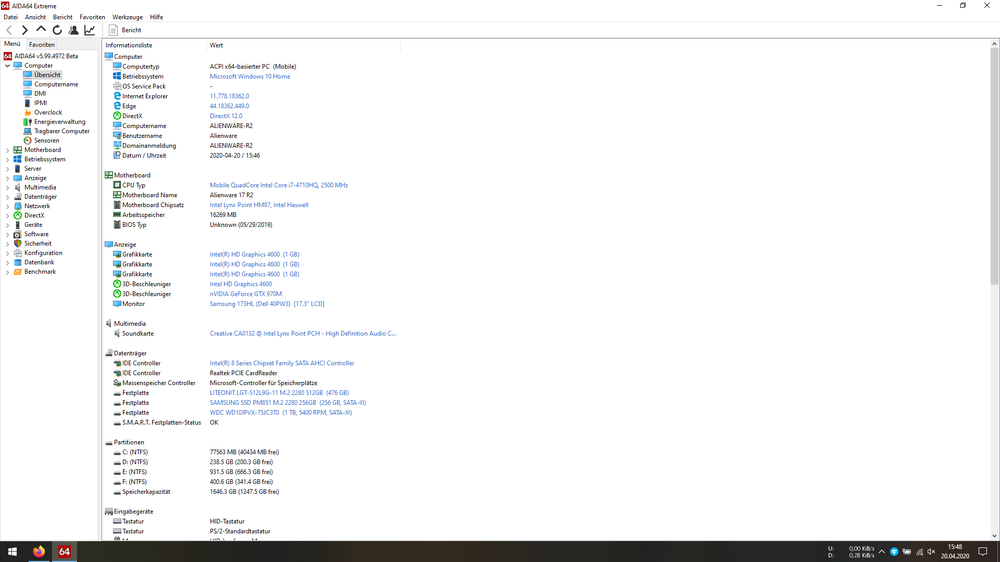Image resolution: width=1000 pixels, height=562 pixels.
Task: Click the vertical scrollbar down arrow
Action: coord(995,536)
